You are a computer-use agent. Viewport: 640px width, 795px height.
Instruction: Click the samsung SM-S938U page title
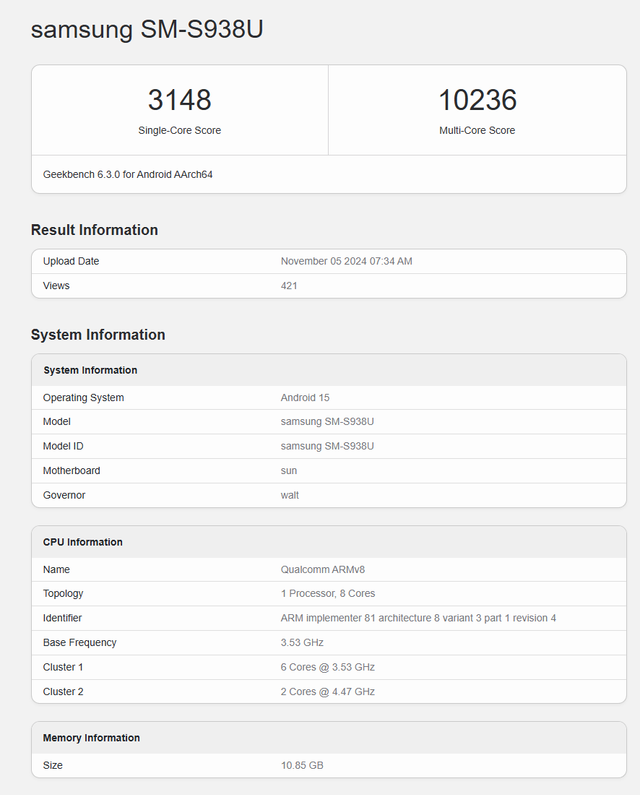(147, 30)
